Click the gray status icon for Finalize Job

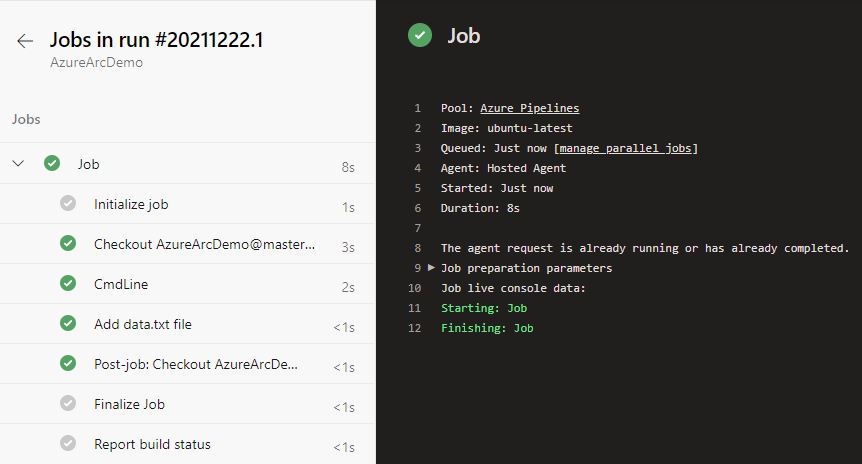(68, 404)
